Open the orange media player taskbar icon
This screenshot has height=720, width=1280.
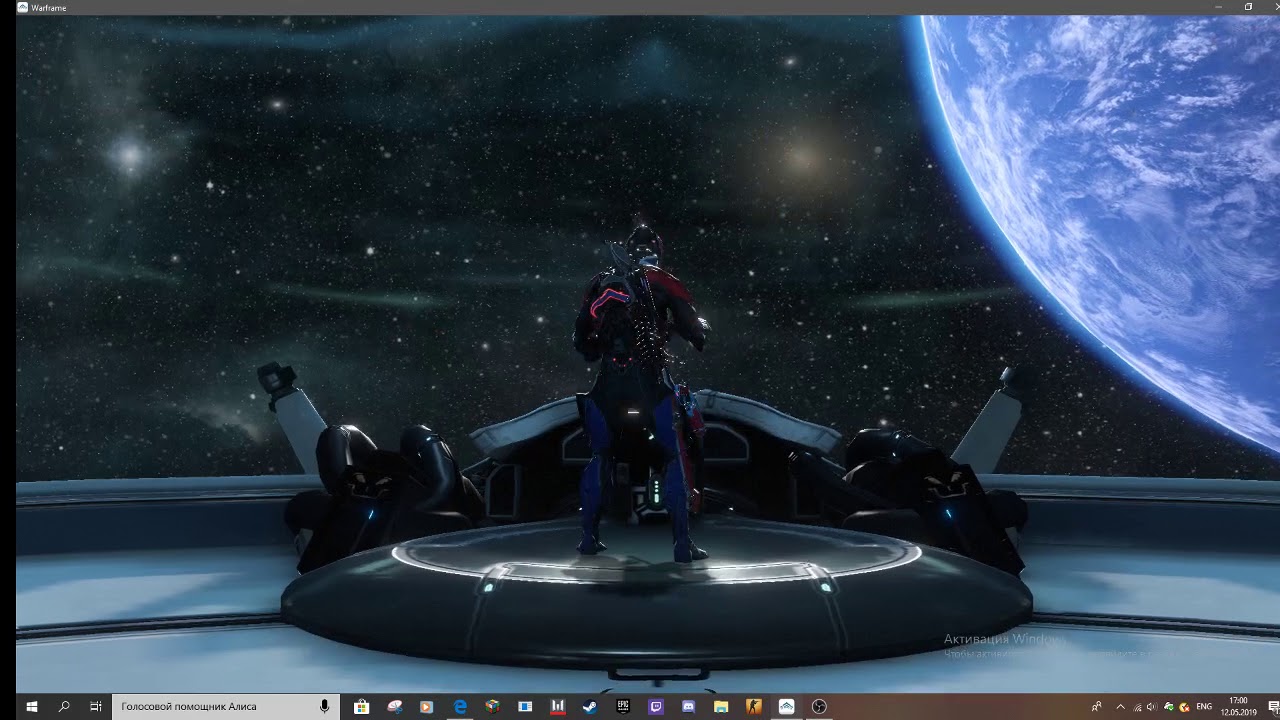[x=427, y=706]
